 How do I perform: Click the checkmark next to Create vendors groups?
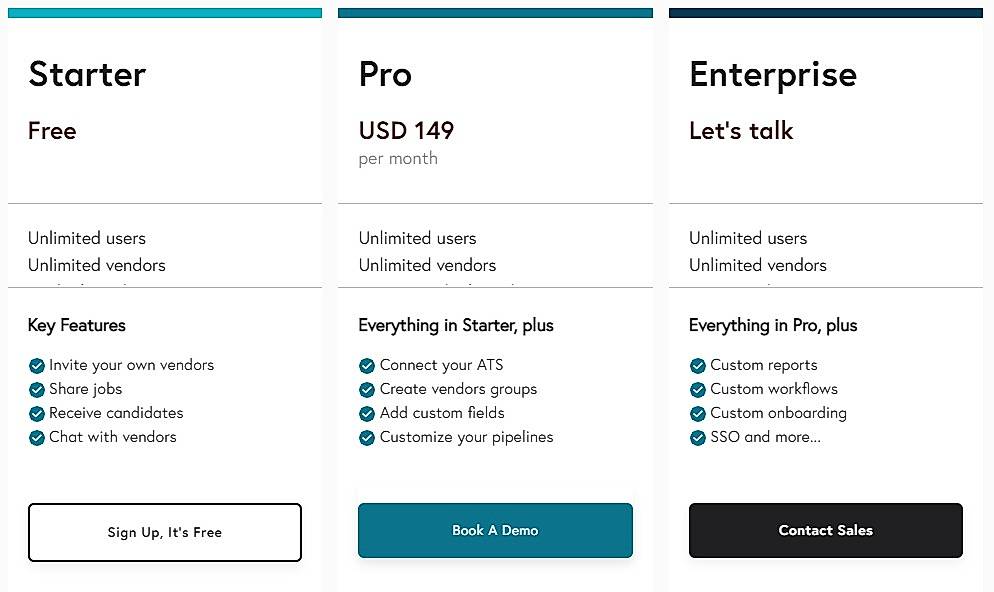point(367,389)
